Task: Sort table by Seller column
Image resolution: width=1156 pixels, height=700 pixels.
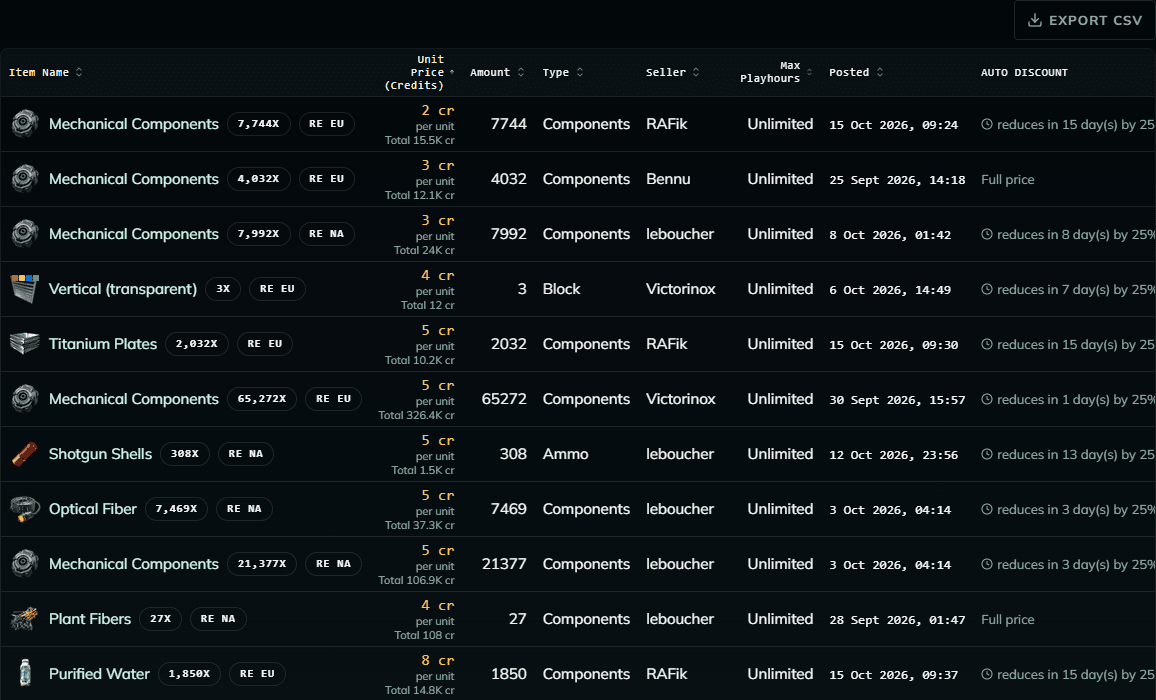Action: (672, 72)
